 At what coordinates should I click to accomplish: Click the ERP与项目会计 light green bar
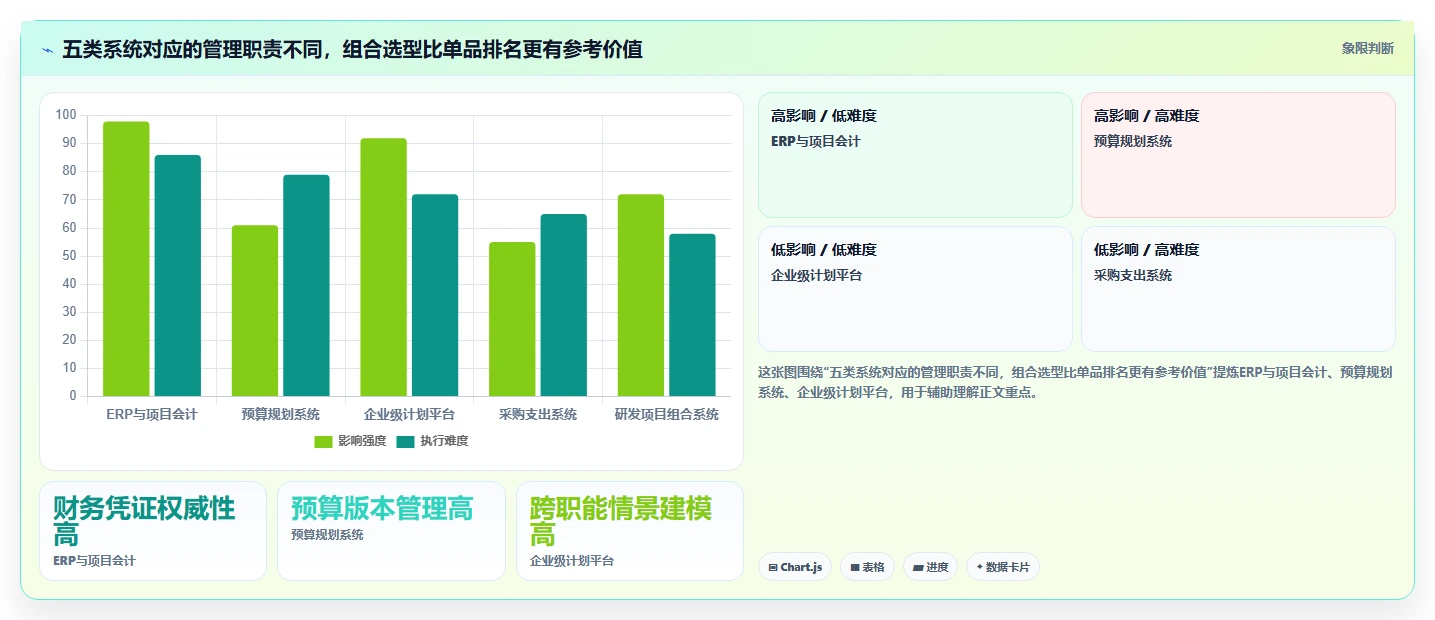pyautogui.click(x=126, y=259)
